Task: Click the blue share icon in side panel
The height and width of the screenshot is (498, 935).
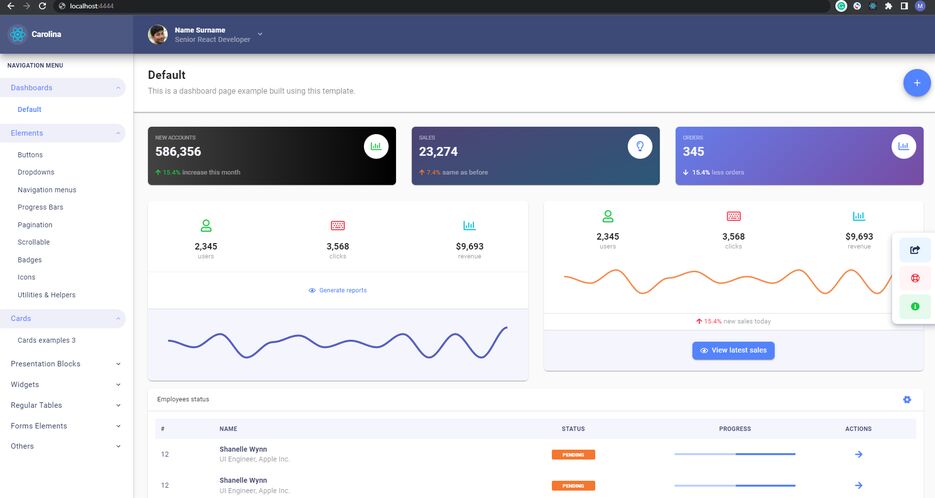Action: coord(914,250)
